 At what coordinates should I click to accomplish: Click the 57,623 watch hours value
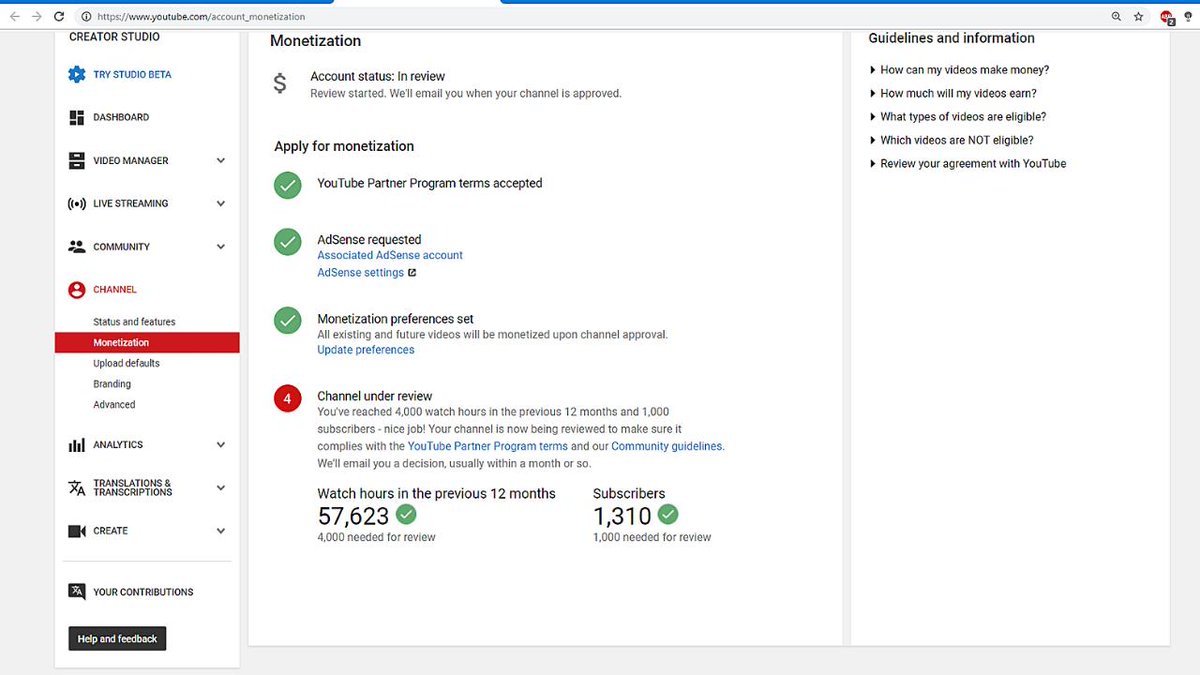(x=353, y=516)
